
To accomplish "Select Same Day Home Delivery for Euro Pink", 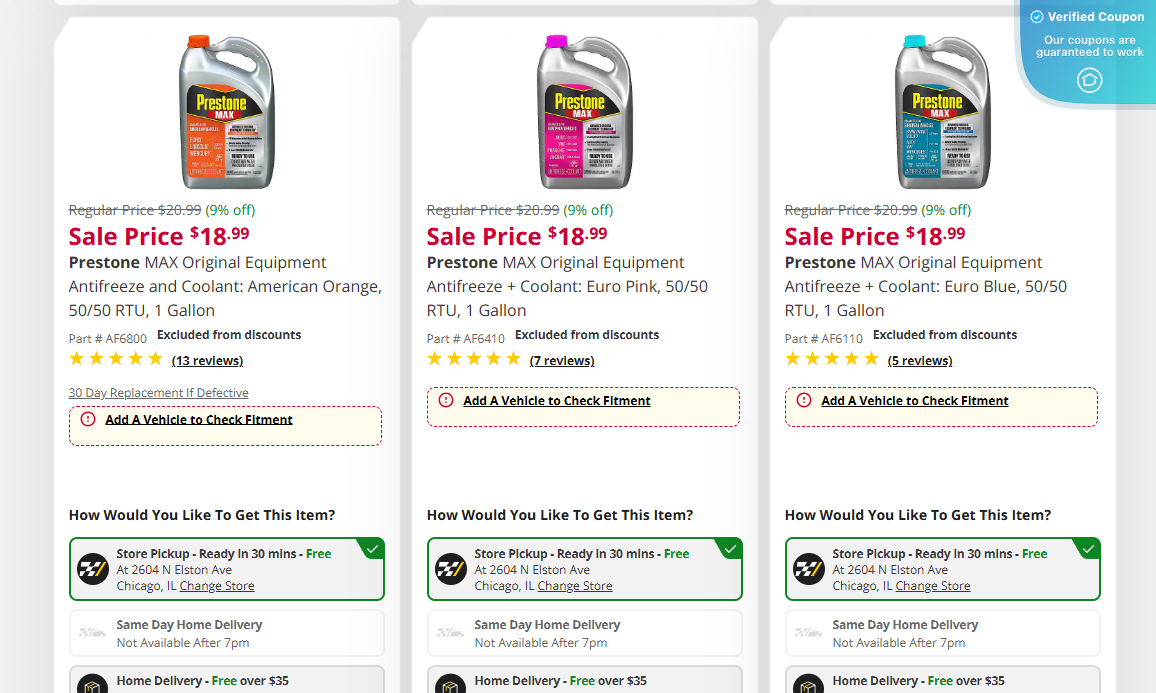I will [x=583, y=632].
